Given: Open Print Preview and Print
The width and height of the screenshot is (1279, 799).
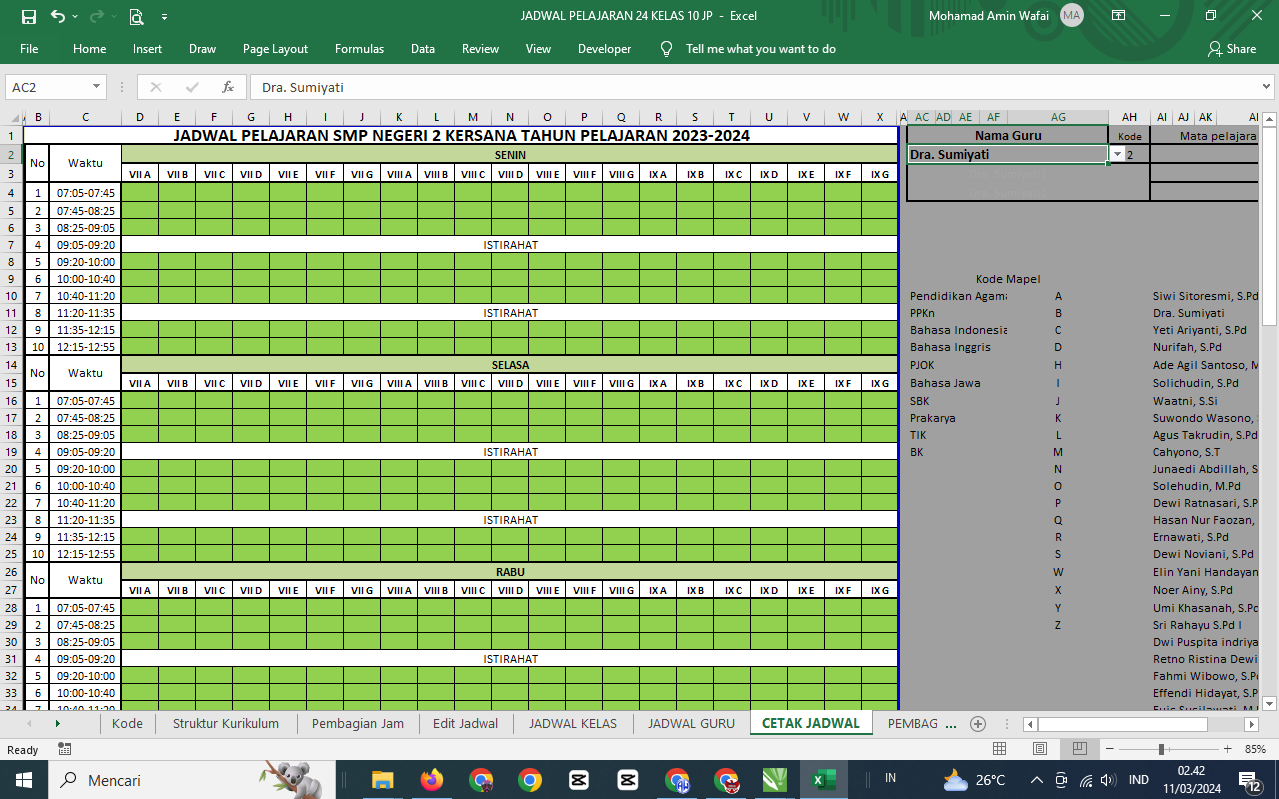Looking at the screenshot, I should click(136, 16).
